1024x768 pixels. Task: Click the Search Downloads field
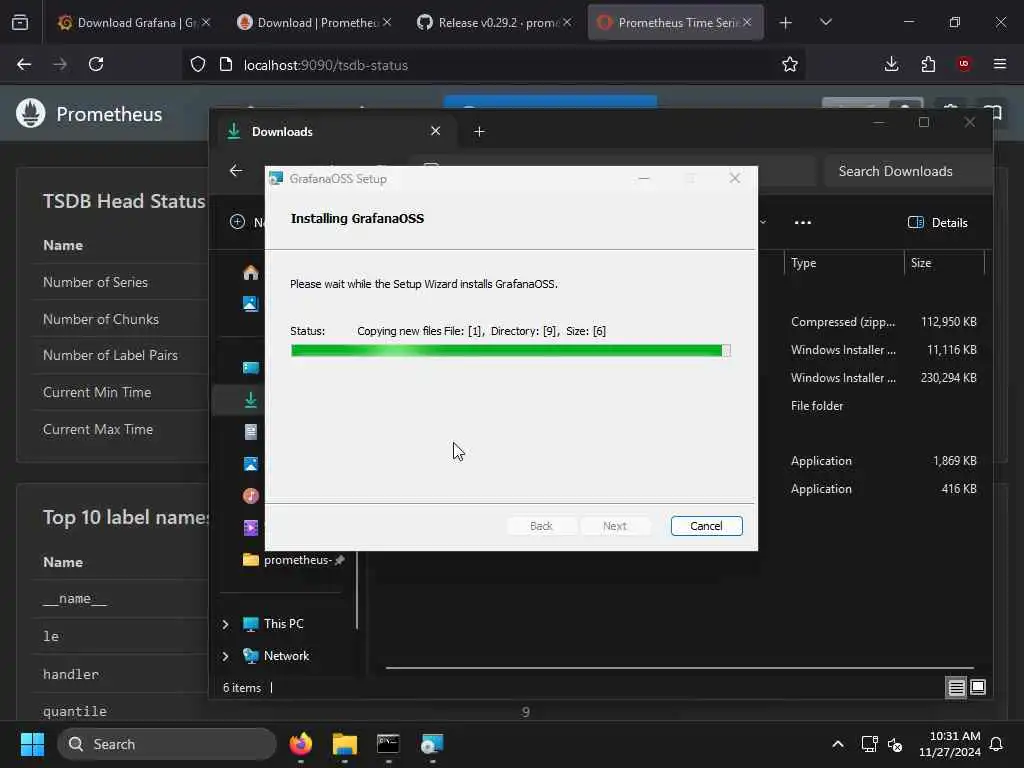908,171
